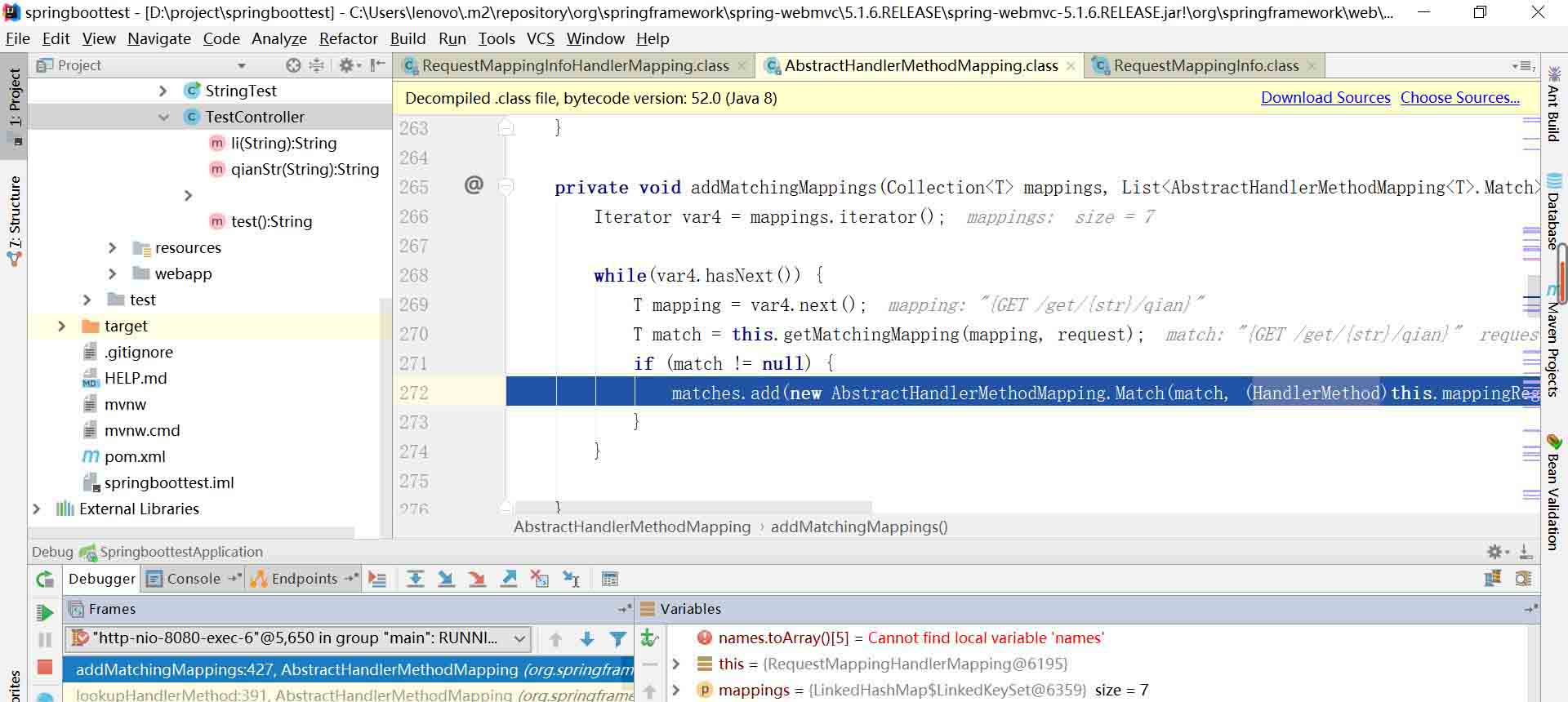The height and width of the screenshot is (702, 1568).
Task: Hide the Project panel with its hide icon
Action: 377,65
